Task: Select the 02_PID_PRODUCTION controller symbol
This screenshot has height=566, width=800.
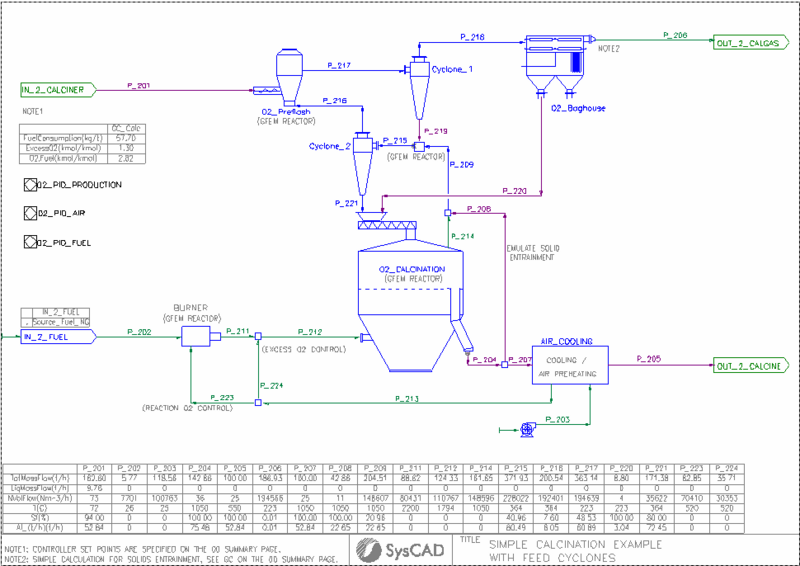Action: pos(30,185)
